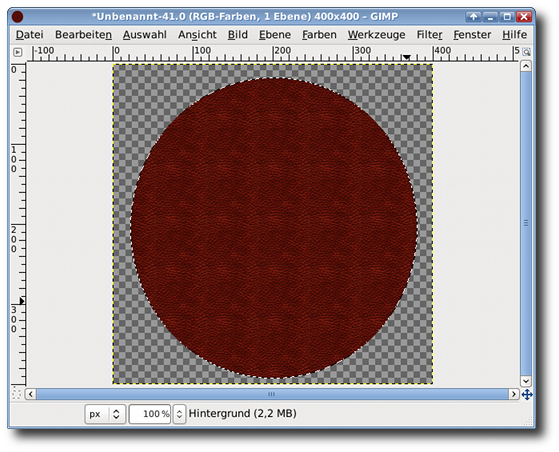Image resolution: width=559 pixels, height=452 pixels.
Task: Open the Filter menu
Action: tap(429, 35)
